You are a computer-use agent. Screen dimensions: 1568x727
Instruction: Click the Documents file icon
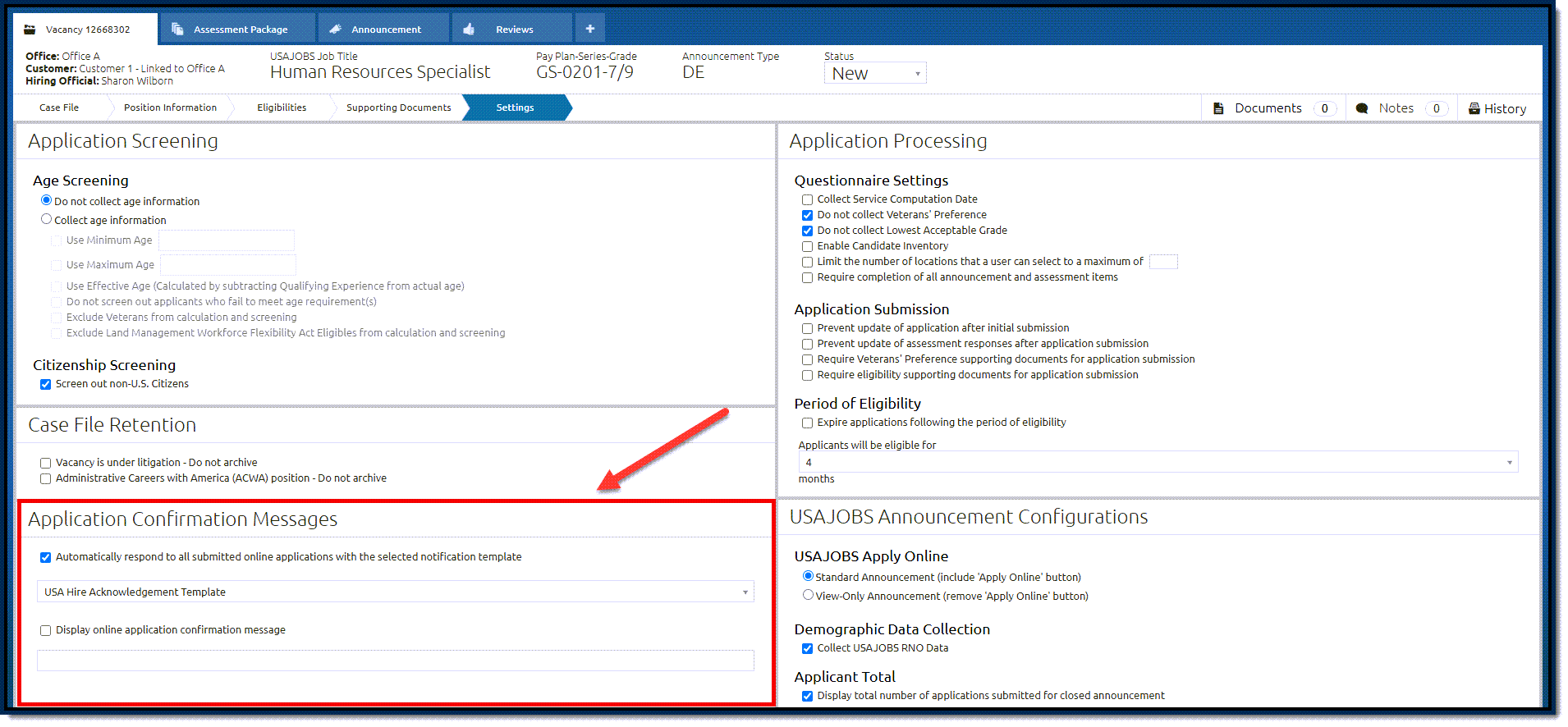(x=1218, y=108)
